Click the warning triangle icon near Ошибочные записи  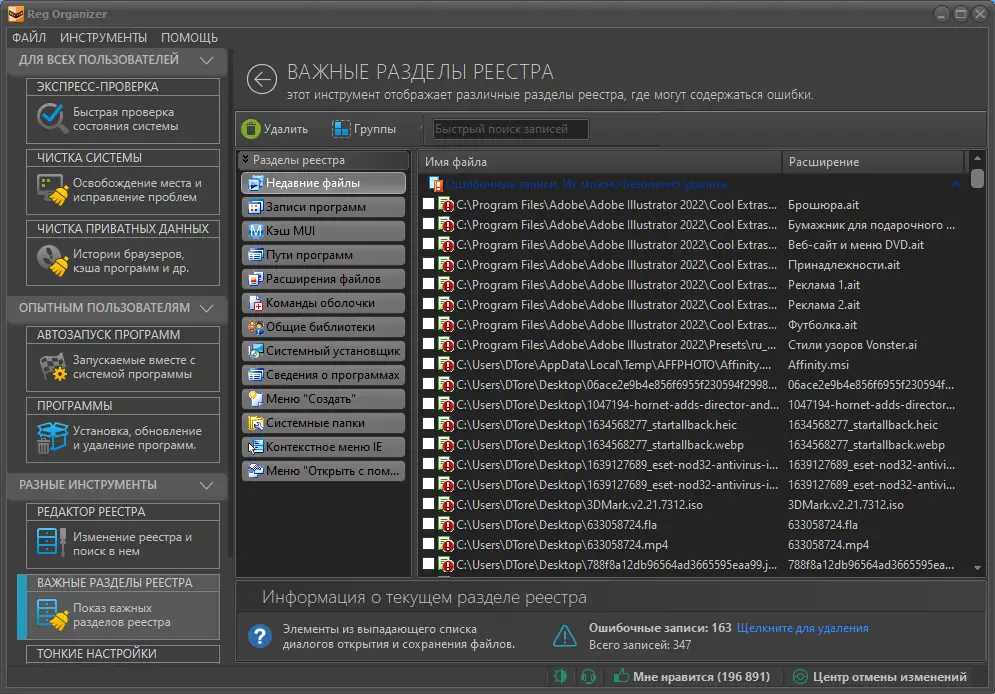point(564,636)
